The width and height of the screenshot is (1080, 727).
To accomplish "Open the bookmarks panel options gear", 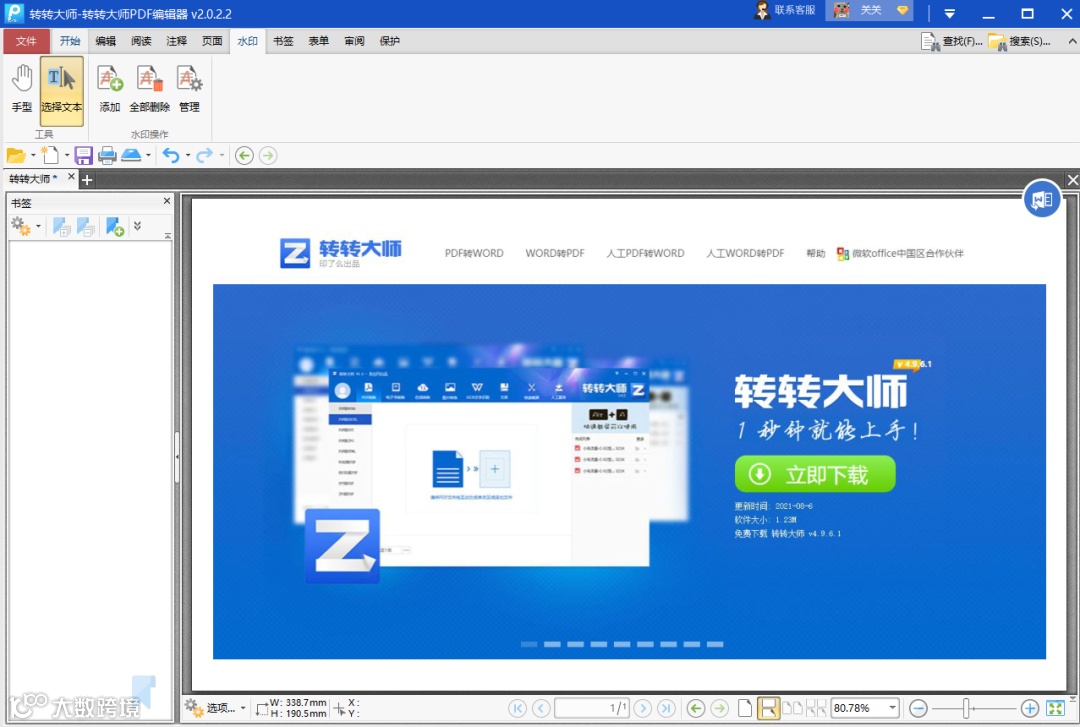I will 20,225.
